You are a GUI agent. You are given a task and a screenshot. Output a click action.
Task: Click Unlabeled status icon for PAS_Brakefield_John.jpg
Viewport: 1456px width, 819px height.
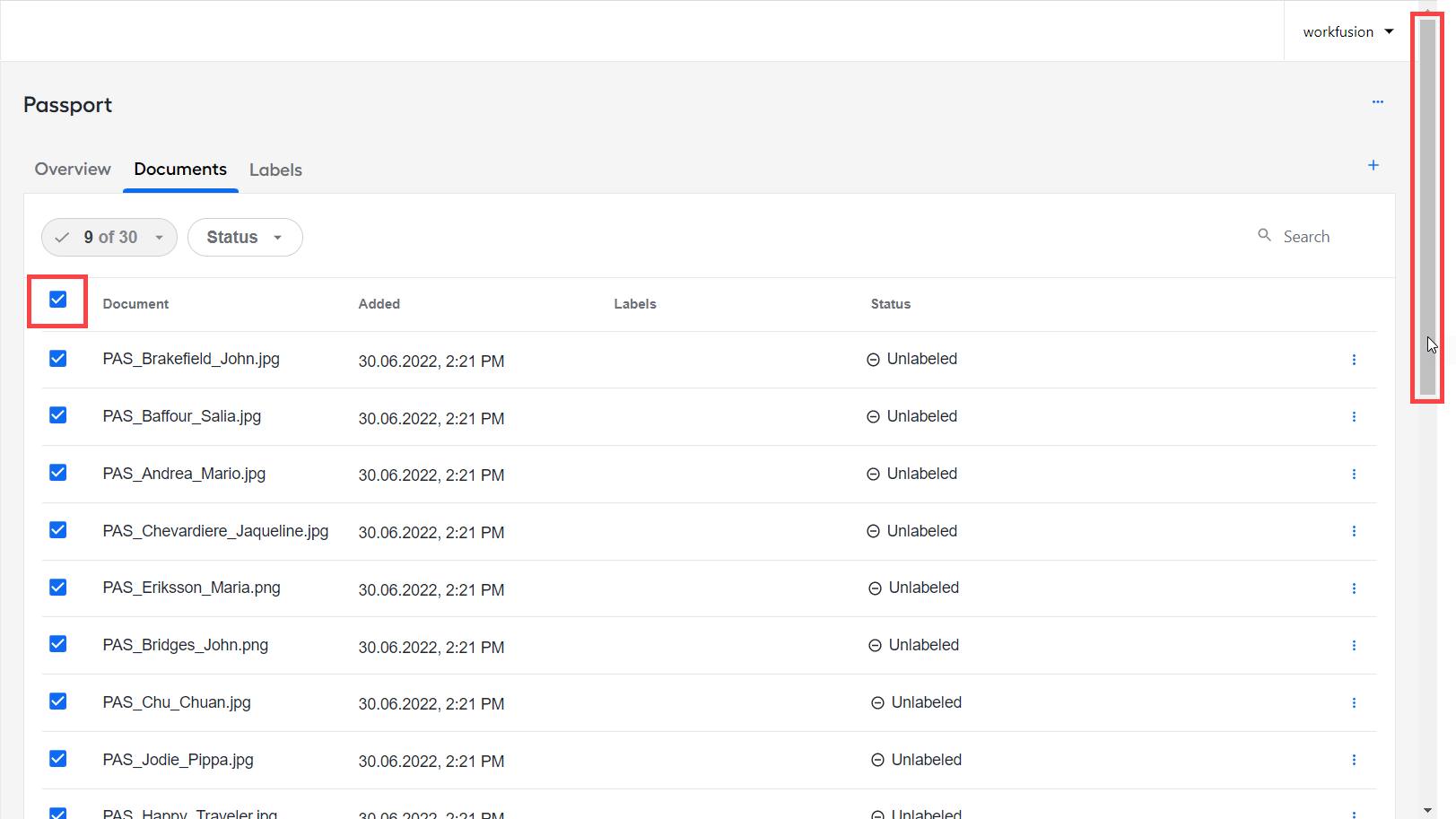tap(873, 360)
